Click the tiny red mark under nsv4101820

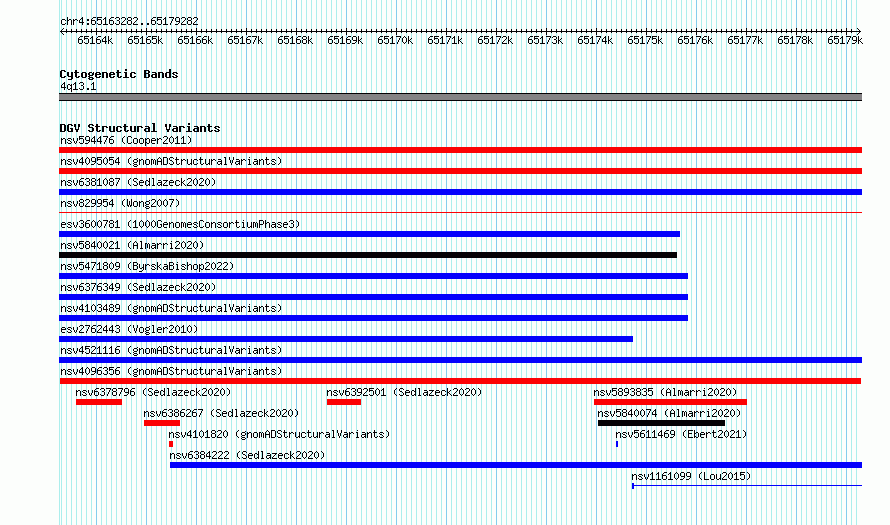pyautogui.click(x=171, y=444)
